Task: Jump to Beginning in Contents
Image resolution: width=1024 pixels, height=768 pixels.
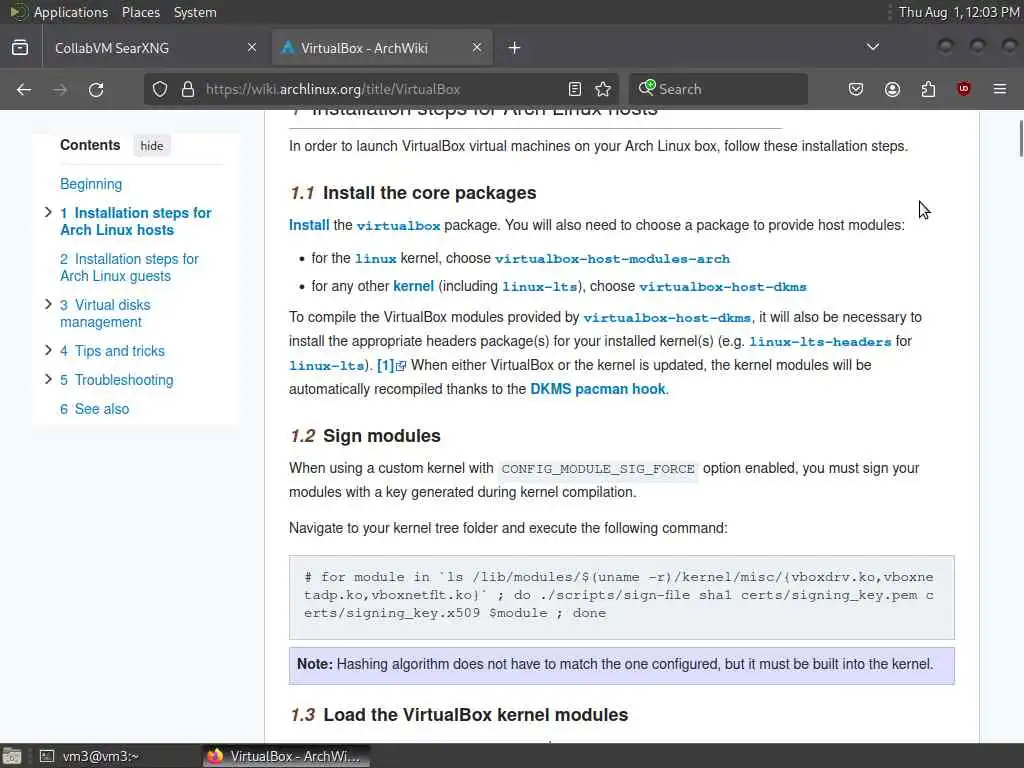Action: [91, 184]
